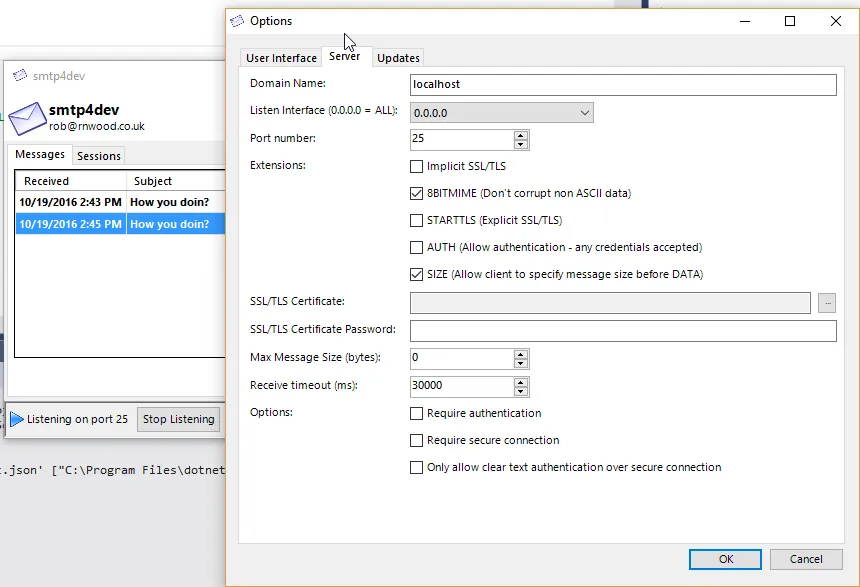Click the smtp4dev envelope logo icon

point(27,118)
